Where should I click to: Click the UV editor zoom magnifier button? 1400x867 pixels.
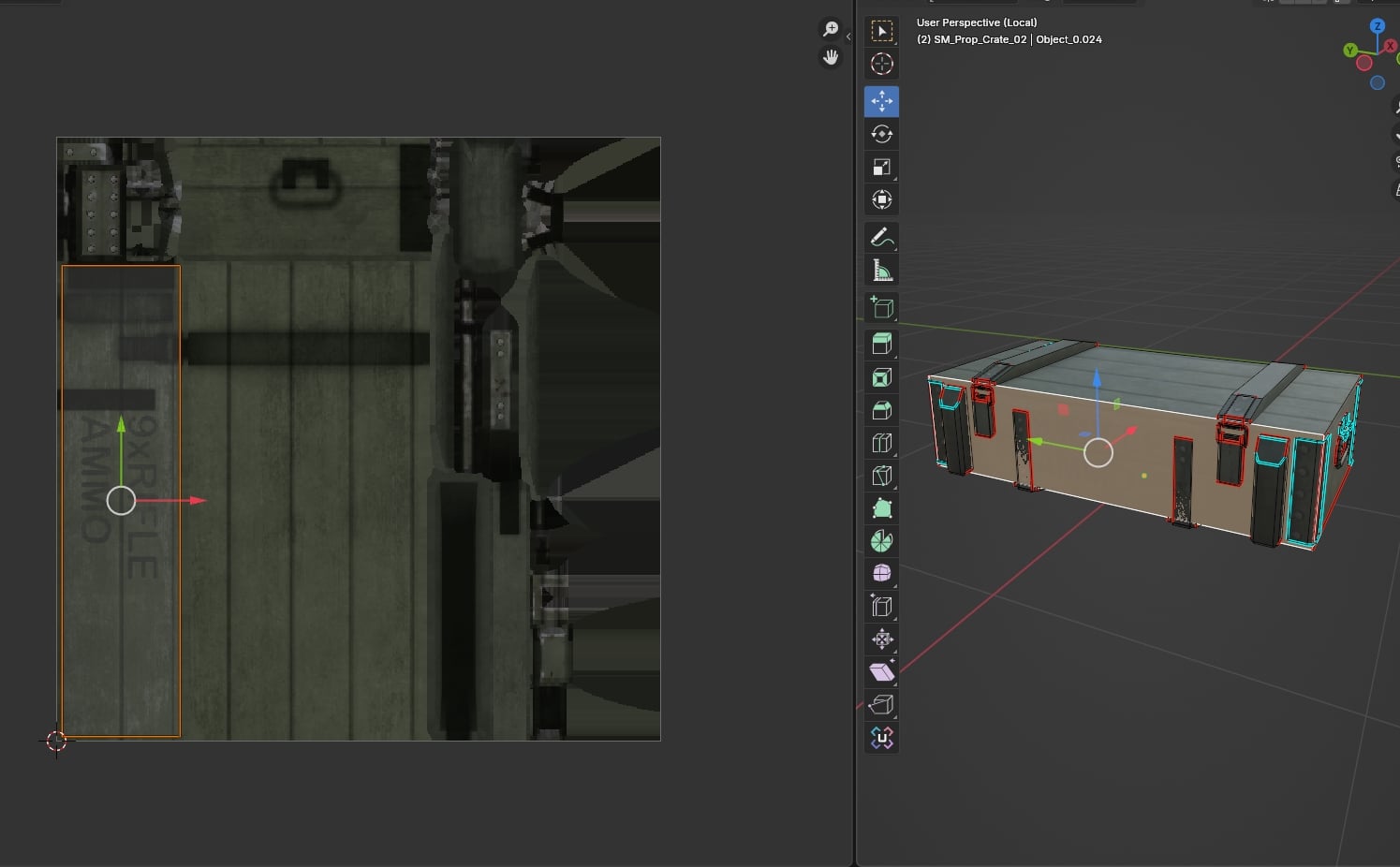coord(831,29)
